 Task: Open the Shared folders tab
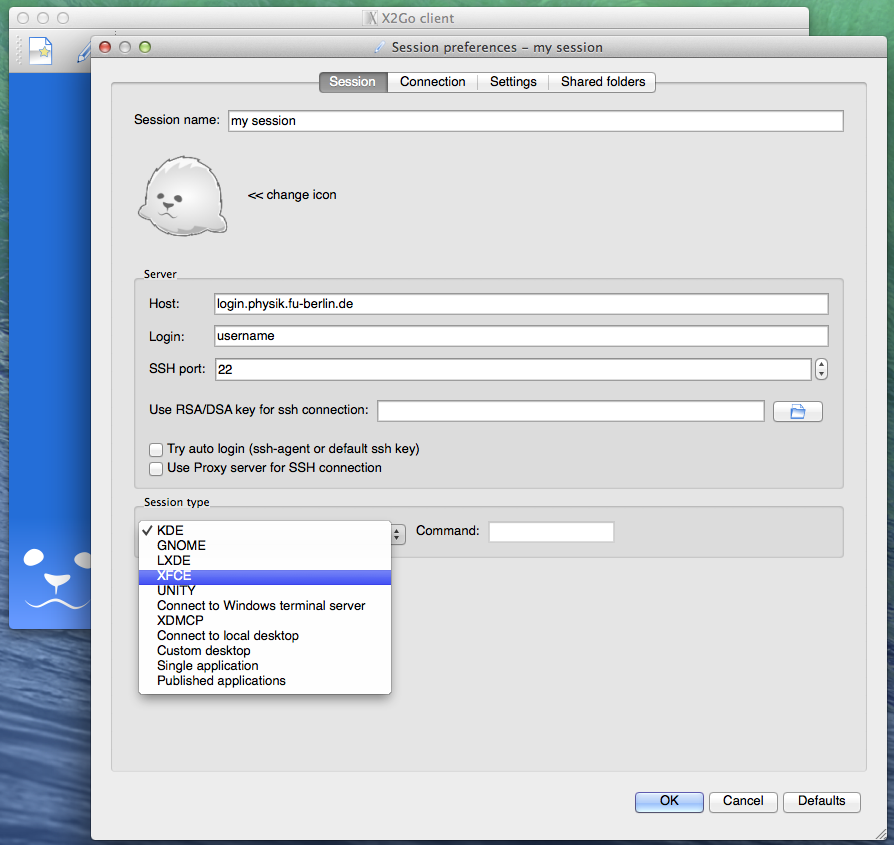point(603,82)
